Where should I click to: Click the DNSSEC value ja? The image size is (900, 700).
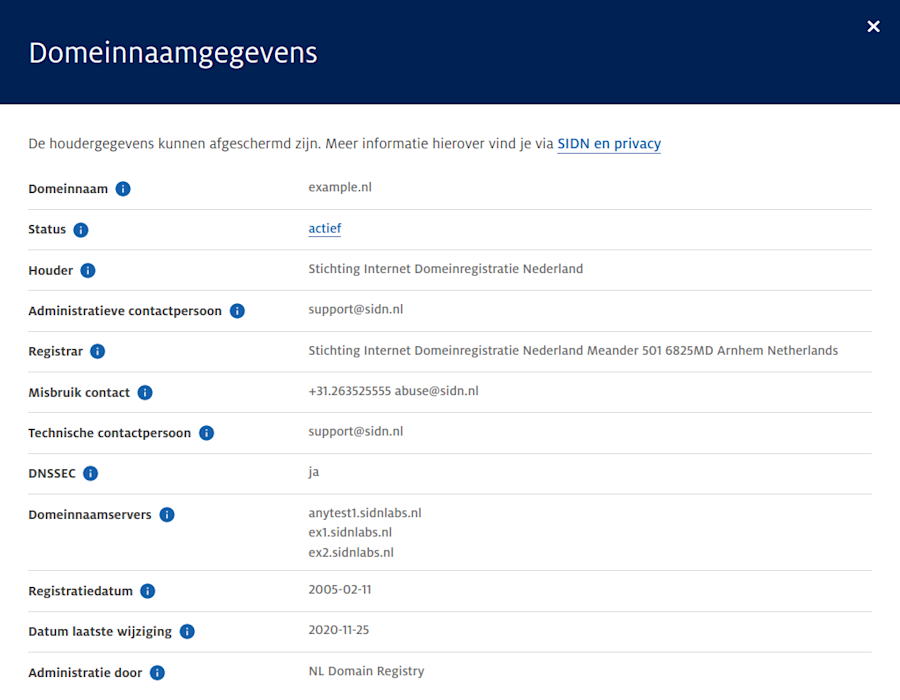[x=313, y=472]
